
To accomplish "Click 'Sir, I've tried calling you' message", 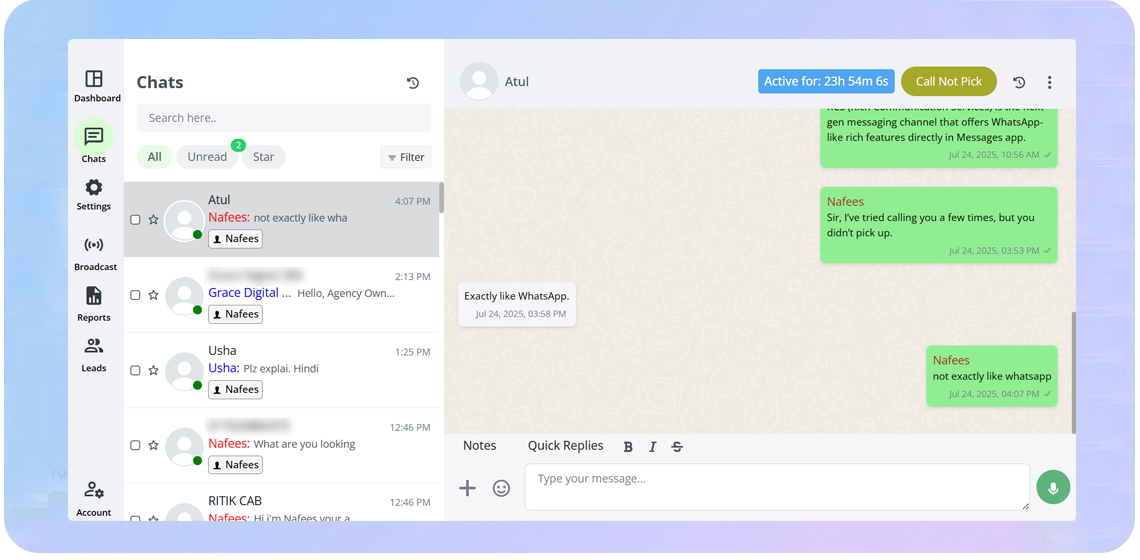I will (x=939, y=225).
